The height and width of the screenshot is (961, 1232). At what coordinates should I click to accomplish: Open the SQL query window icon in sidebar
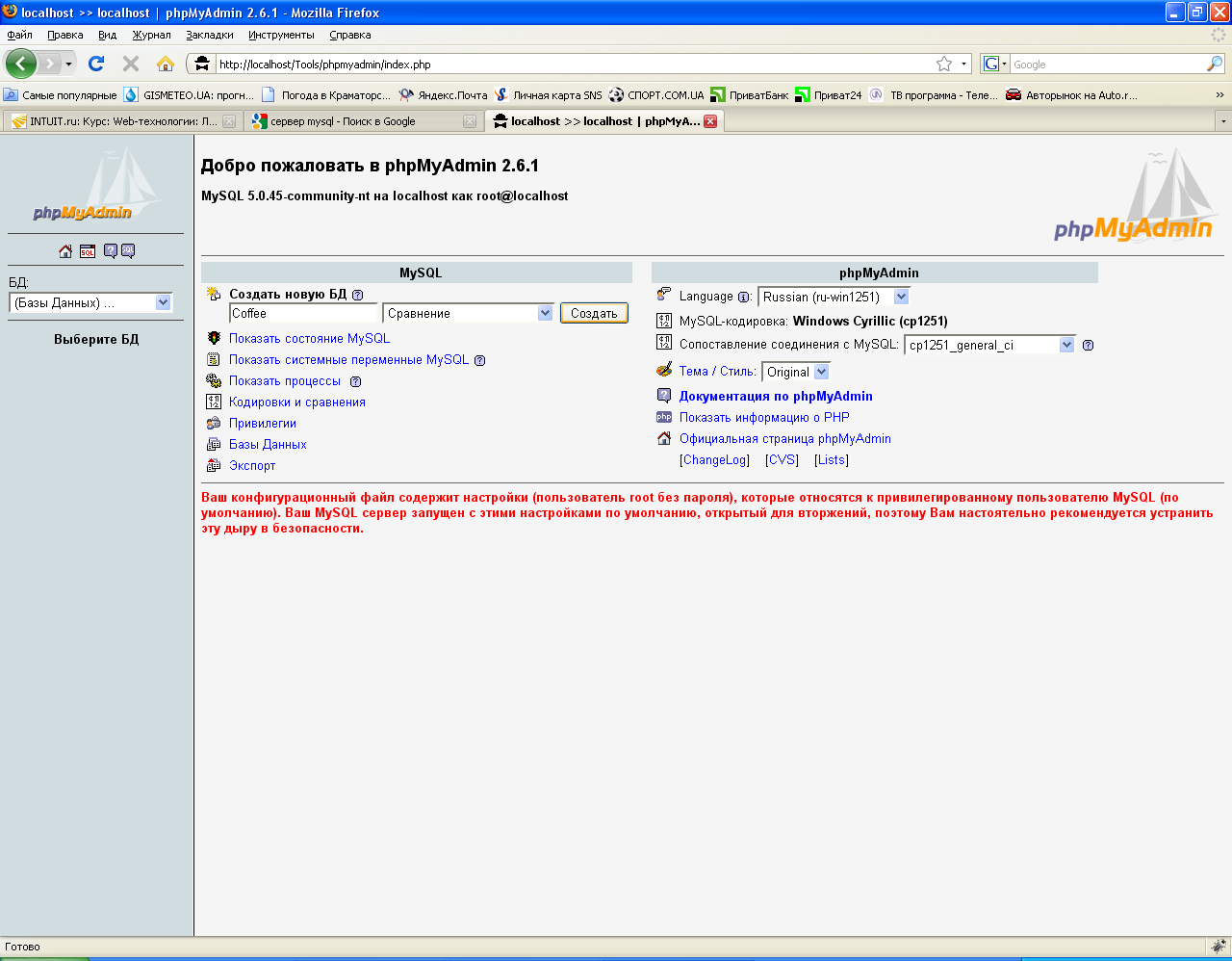[x=88, y=251]
